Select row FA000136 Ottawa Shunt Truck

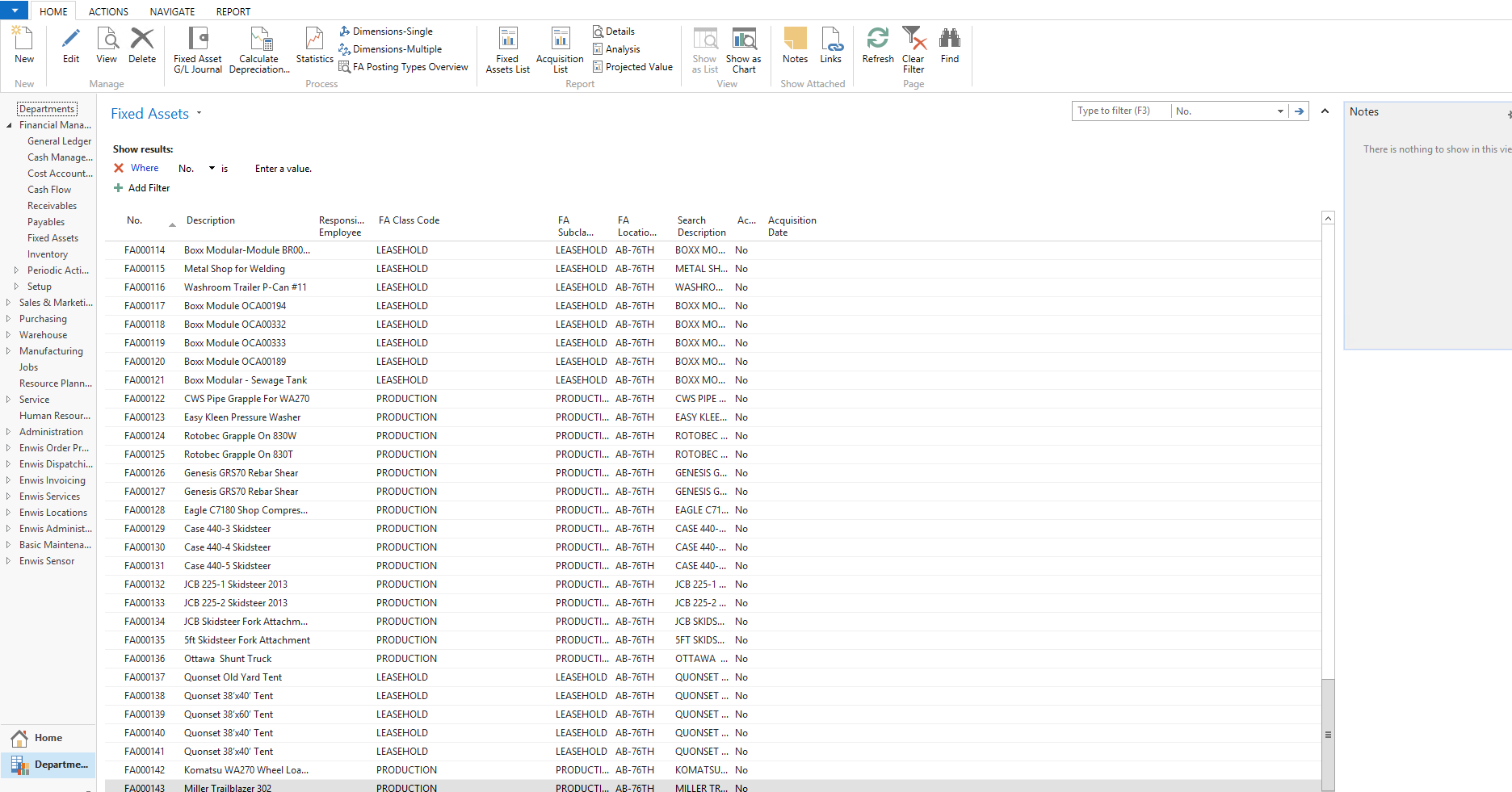tap(713, 659)
